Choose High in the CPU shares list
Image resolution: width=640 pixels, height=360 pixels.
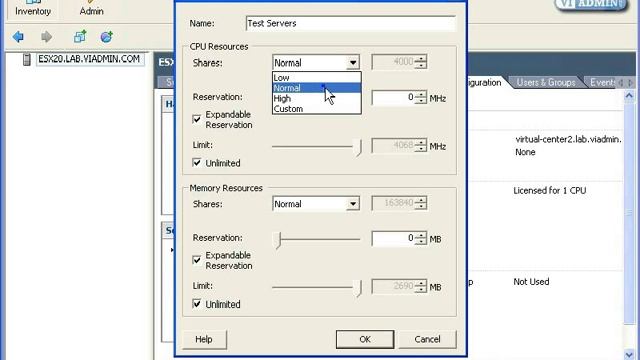[317, 98]
